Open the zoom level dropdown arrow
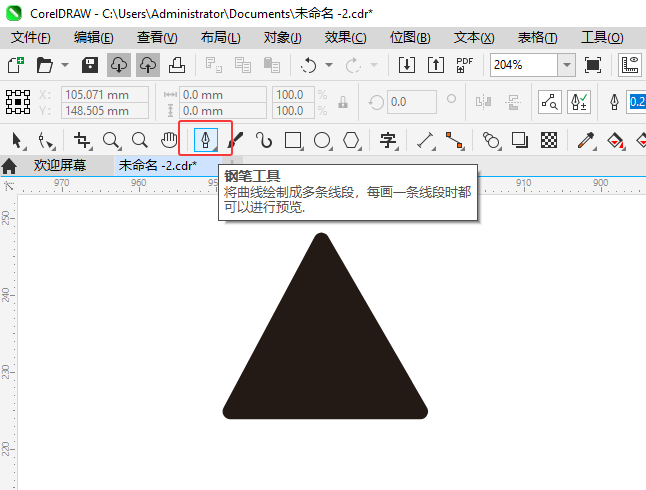Viewport: 646px width, 490px height. tap(567, 65)
